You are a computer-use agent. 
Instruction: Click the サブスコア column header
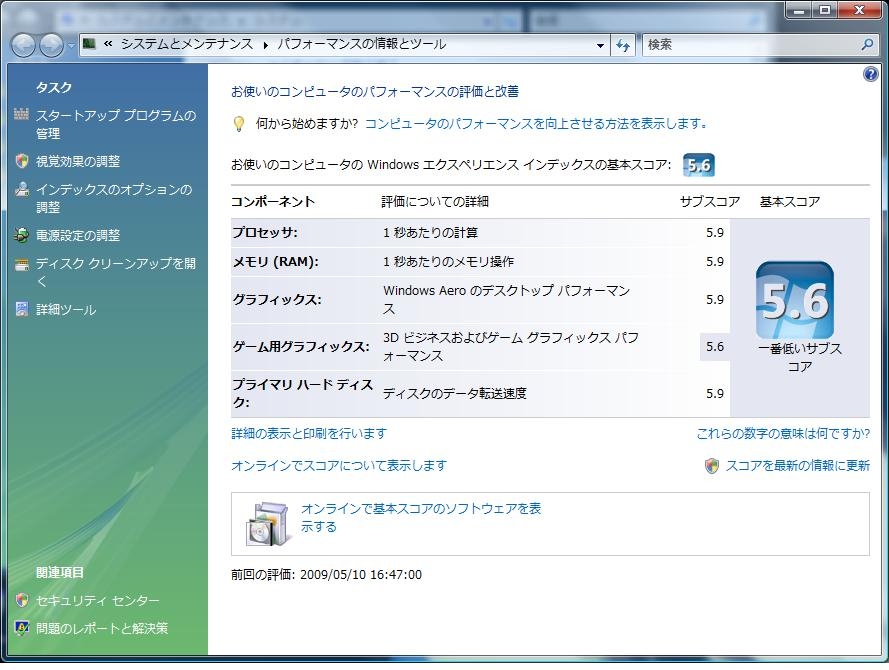point(710,201)
